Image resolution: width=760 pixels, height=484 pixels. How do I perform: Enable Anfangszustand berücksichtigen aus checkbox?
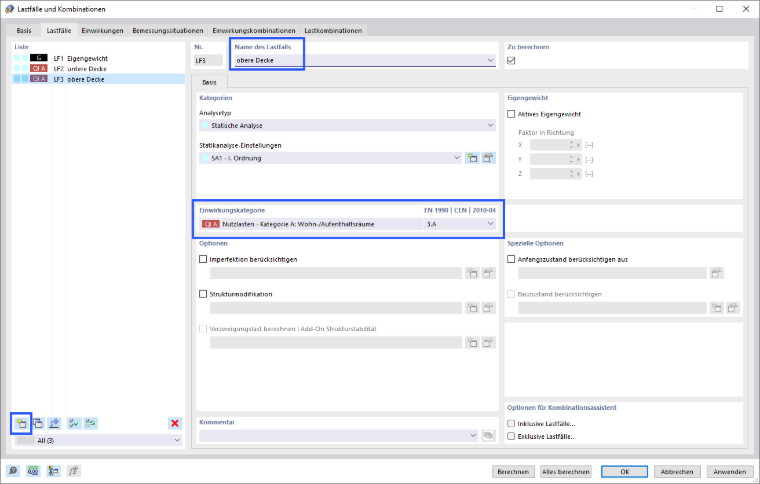[x=511, y=259]
